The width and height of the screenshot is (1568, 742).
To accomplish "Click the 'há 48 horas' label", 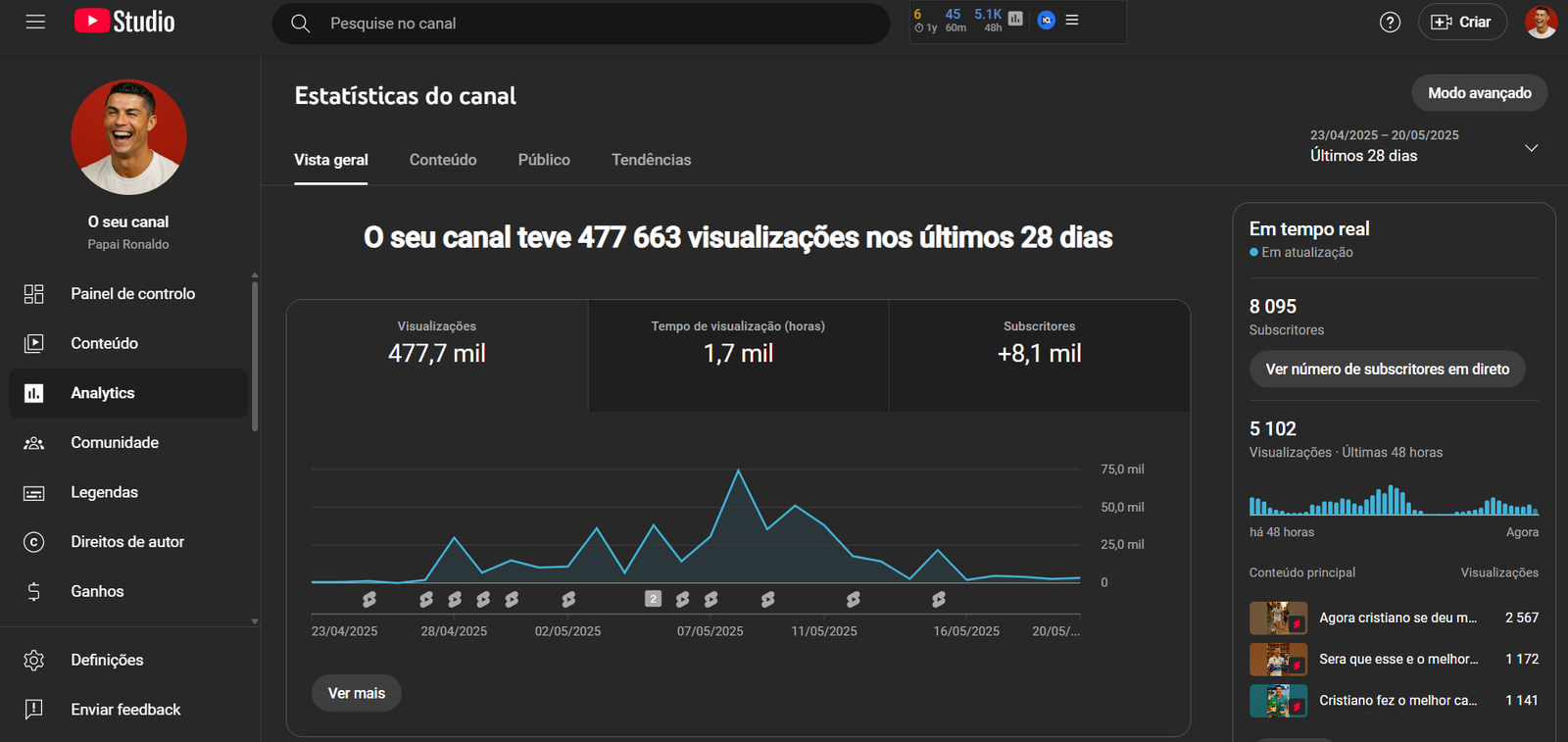I will click(1282, 532).
